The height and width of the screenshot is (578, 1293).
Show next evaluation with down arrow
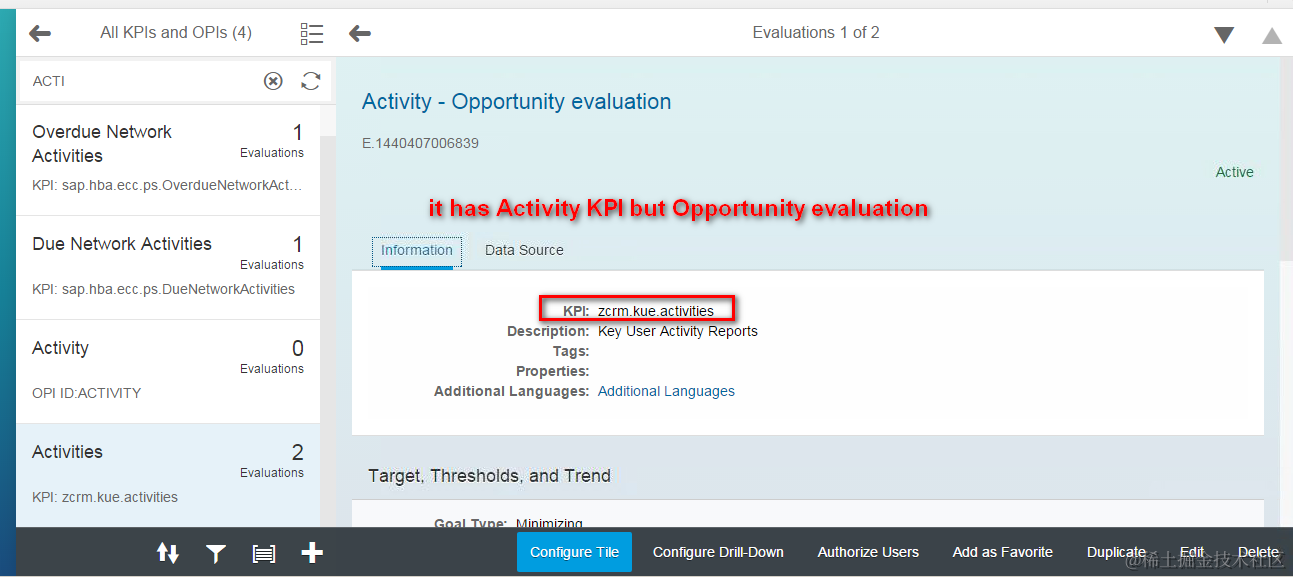tap(1224, 35)
